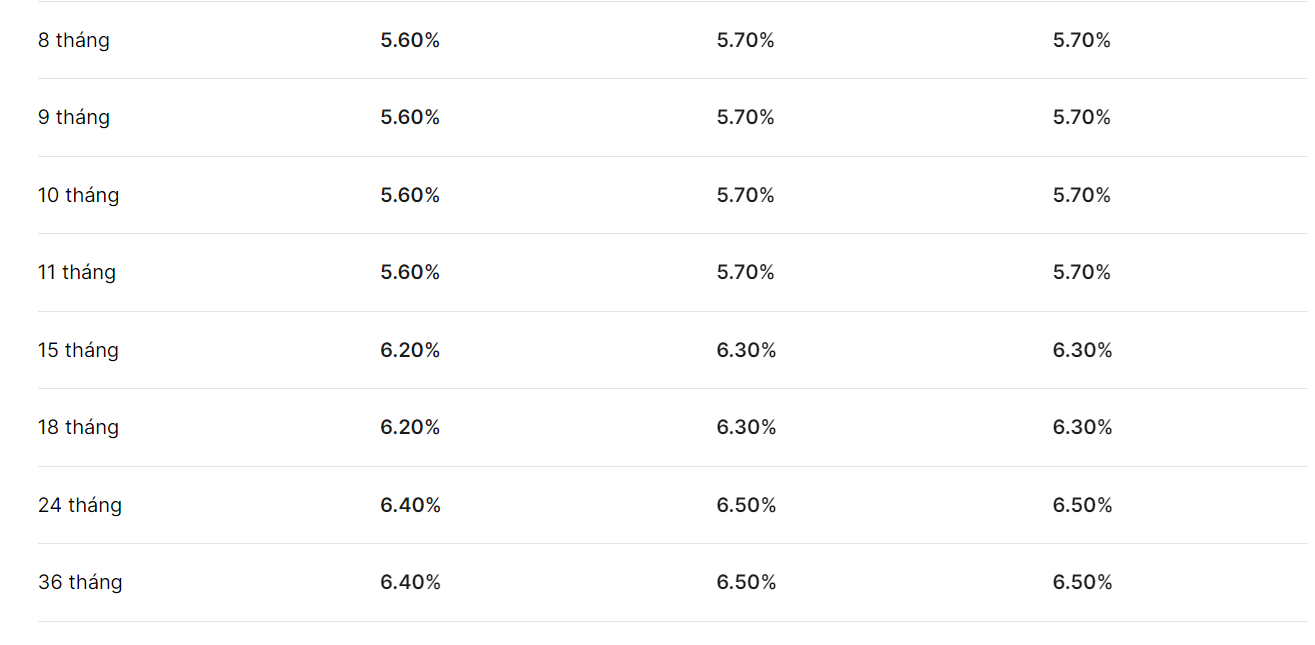
Task: Click the 5.60% rate for 8 tháng
Action: (410, 41)
